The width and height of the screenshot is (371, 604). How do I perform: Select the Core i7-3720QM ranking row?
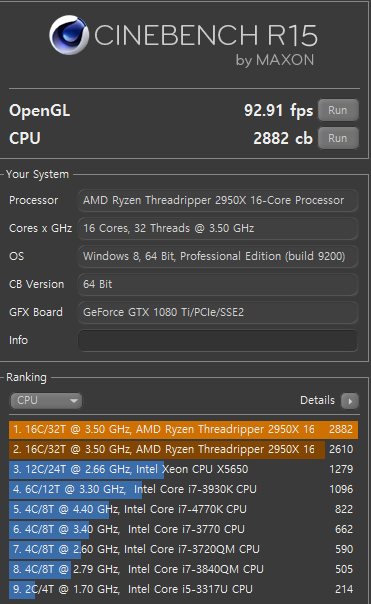183,550
